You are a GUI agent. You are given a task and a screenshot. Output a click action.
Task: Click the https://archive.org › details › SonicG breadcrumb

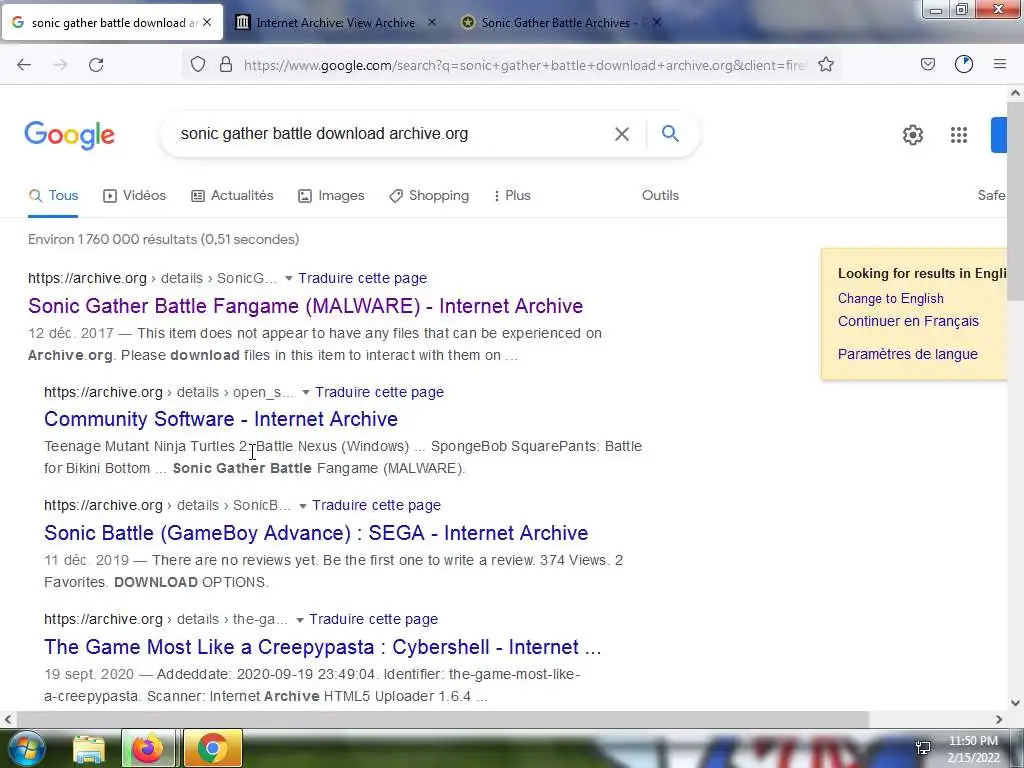coord(152,278)
